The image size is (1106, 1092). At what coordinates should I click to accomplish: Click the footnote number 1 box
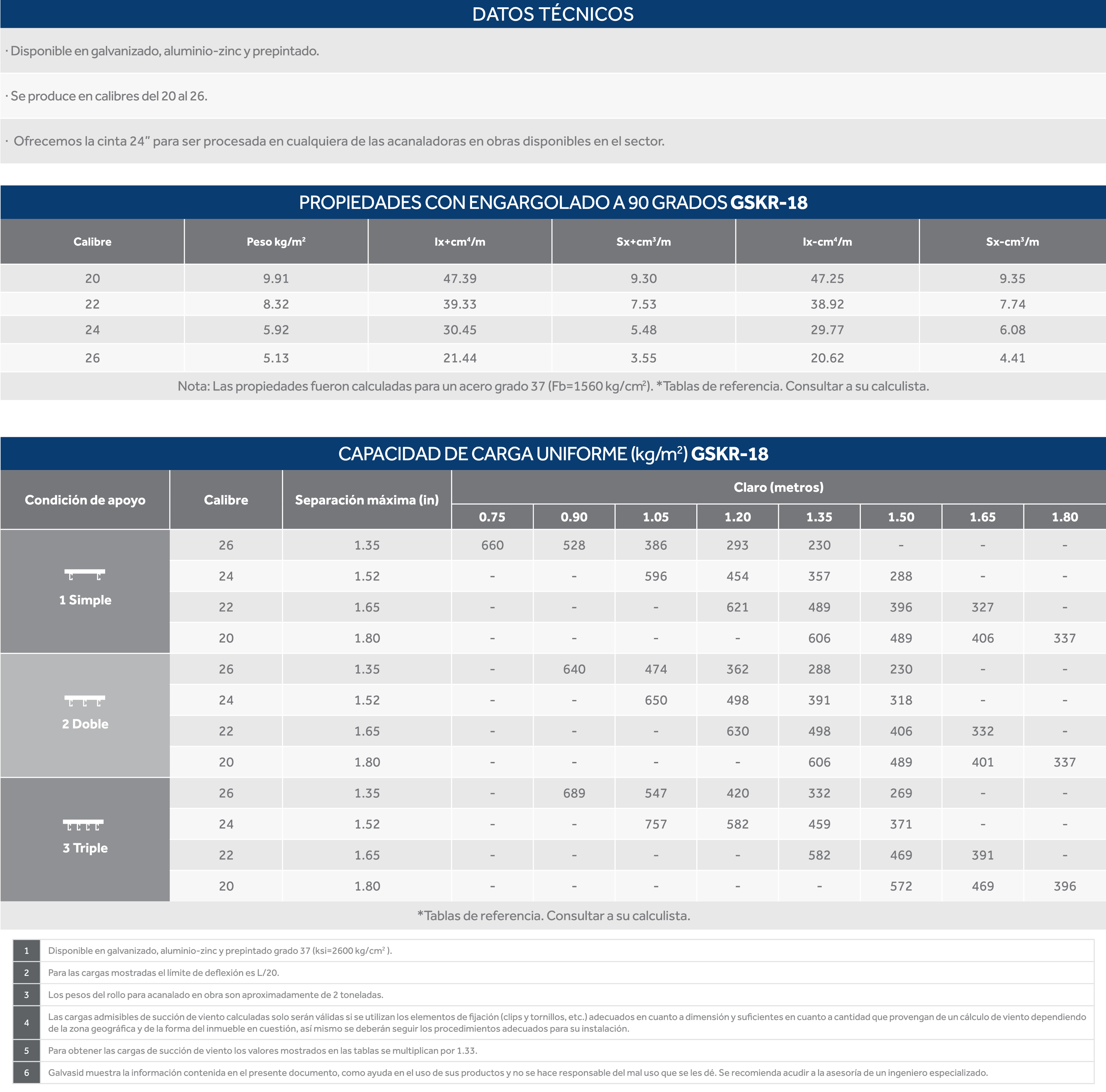tap(26, 951)
